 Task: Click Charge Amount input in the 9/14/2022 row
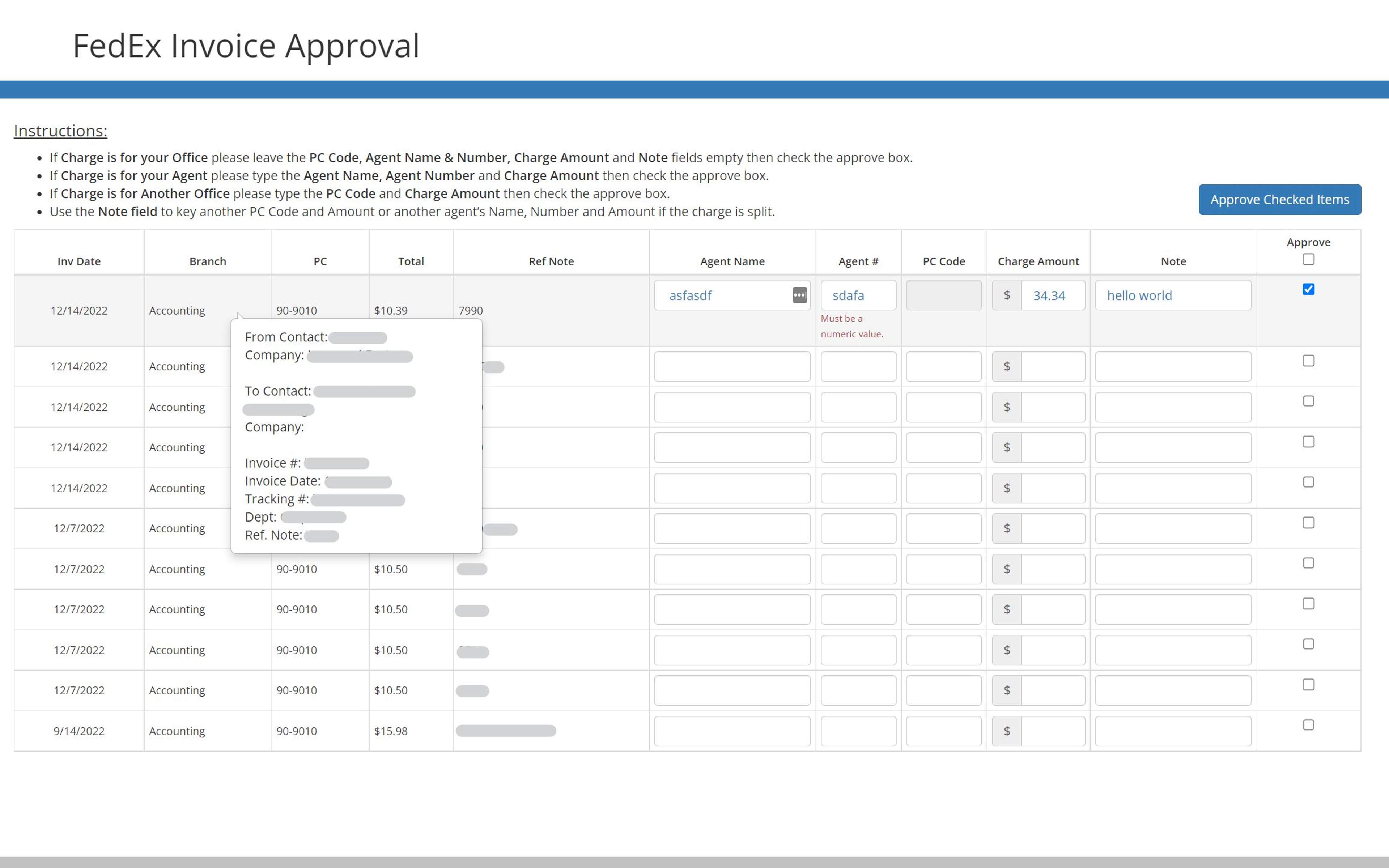1053,731
